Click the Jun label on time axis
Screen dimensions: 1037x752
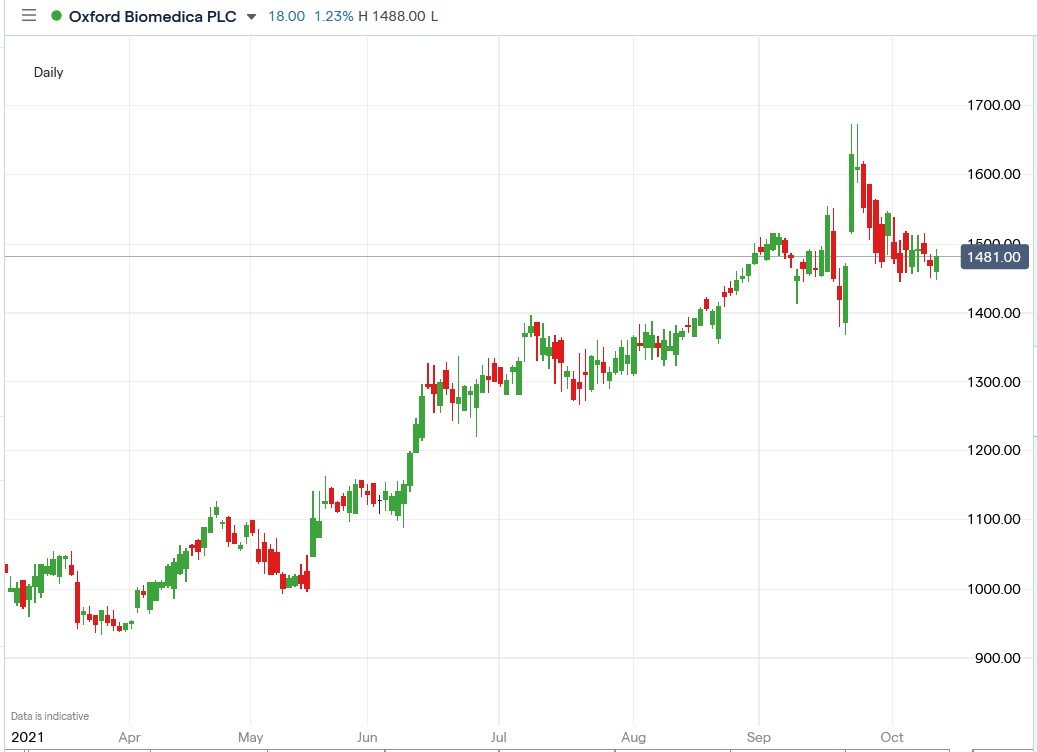pos(367,737)
